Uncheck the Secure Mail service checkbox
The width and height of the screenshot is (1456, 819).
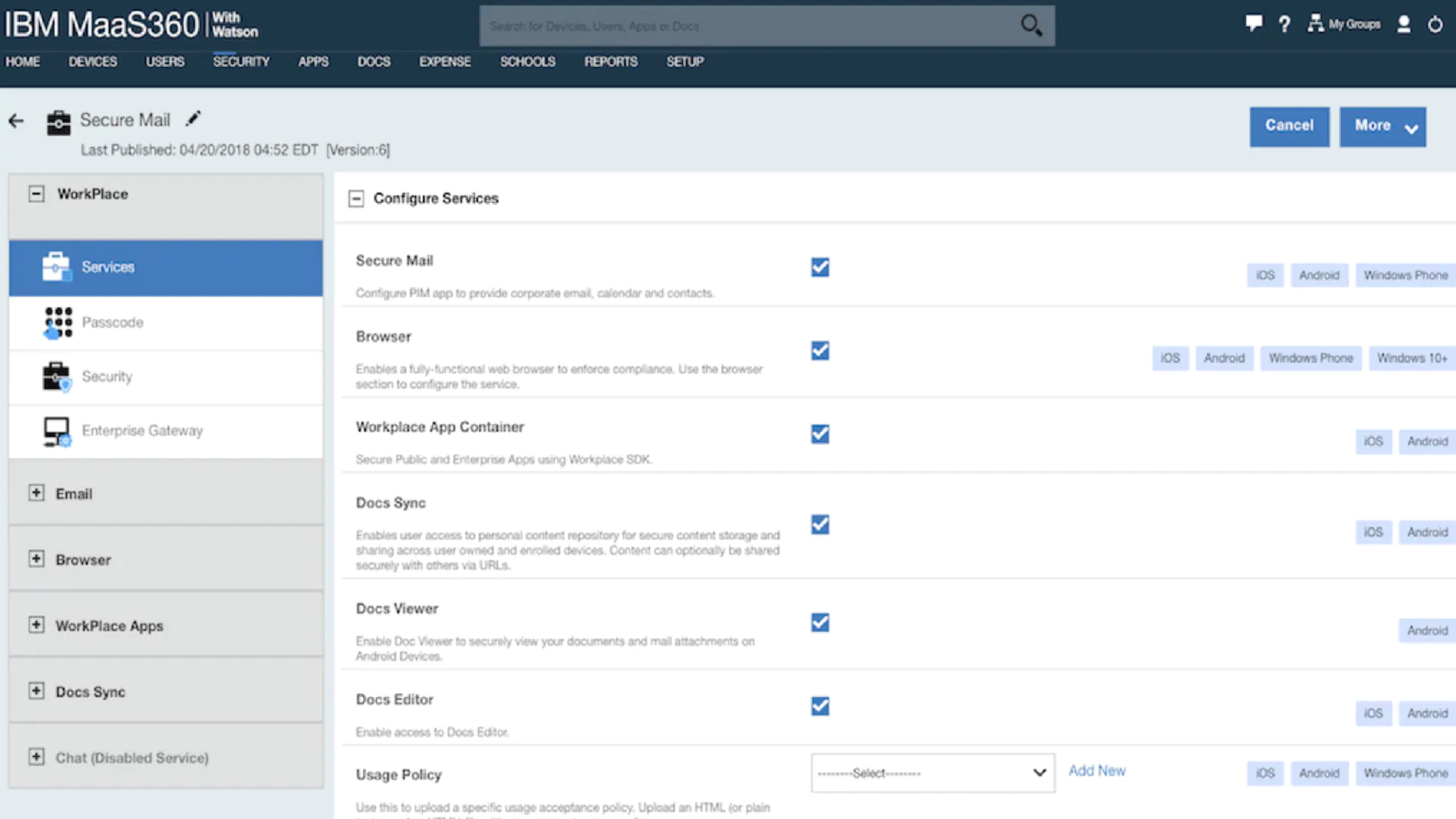coord(820,267)
